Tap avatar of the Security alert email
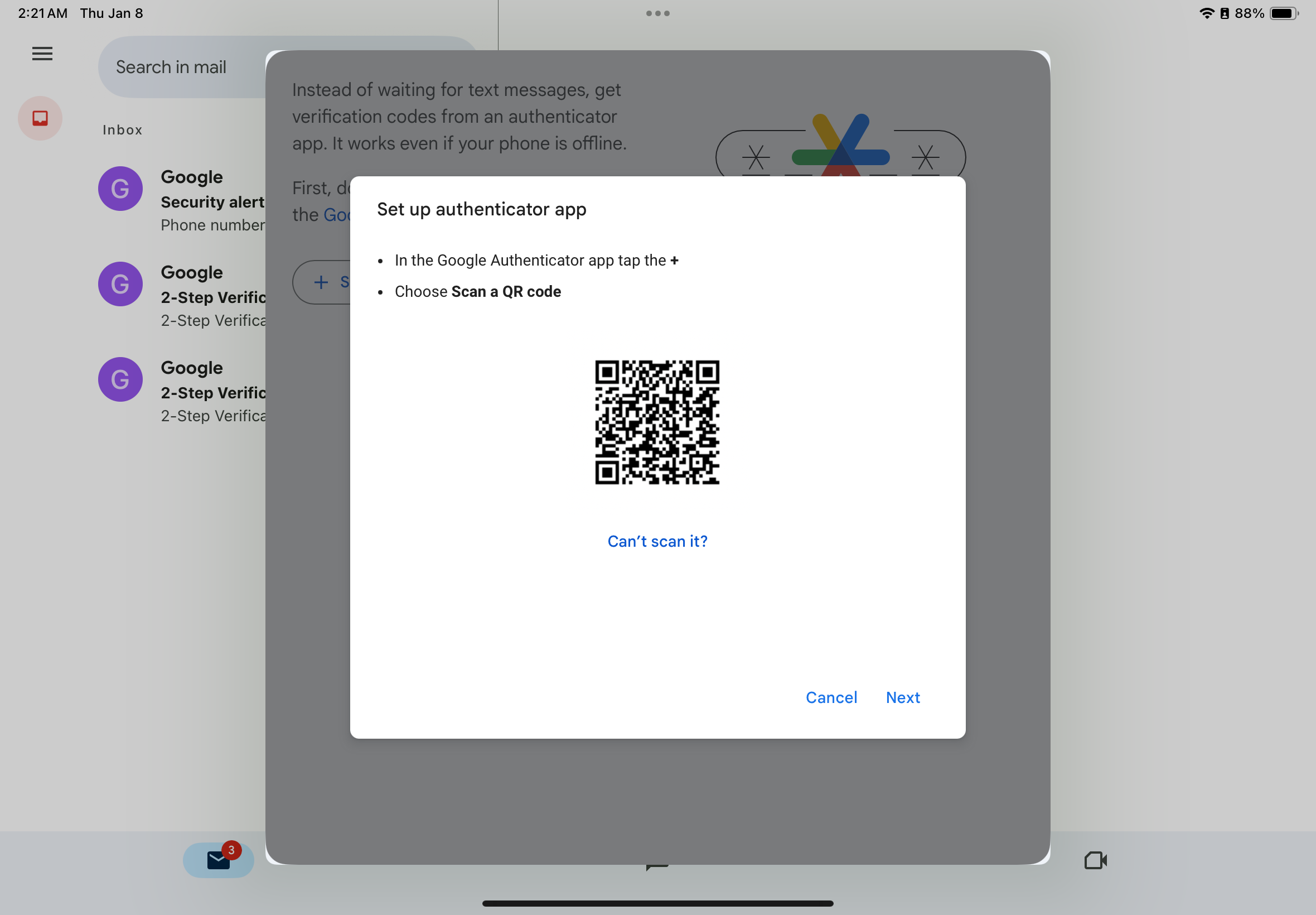 [120, 189]
